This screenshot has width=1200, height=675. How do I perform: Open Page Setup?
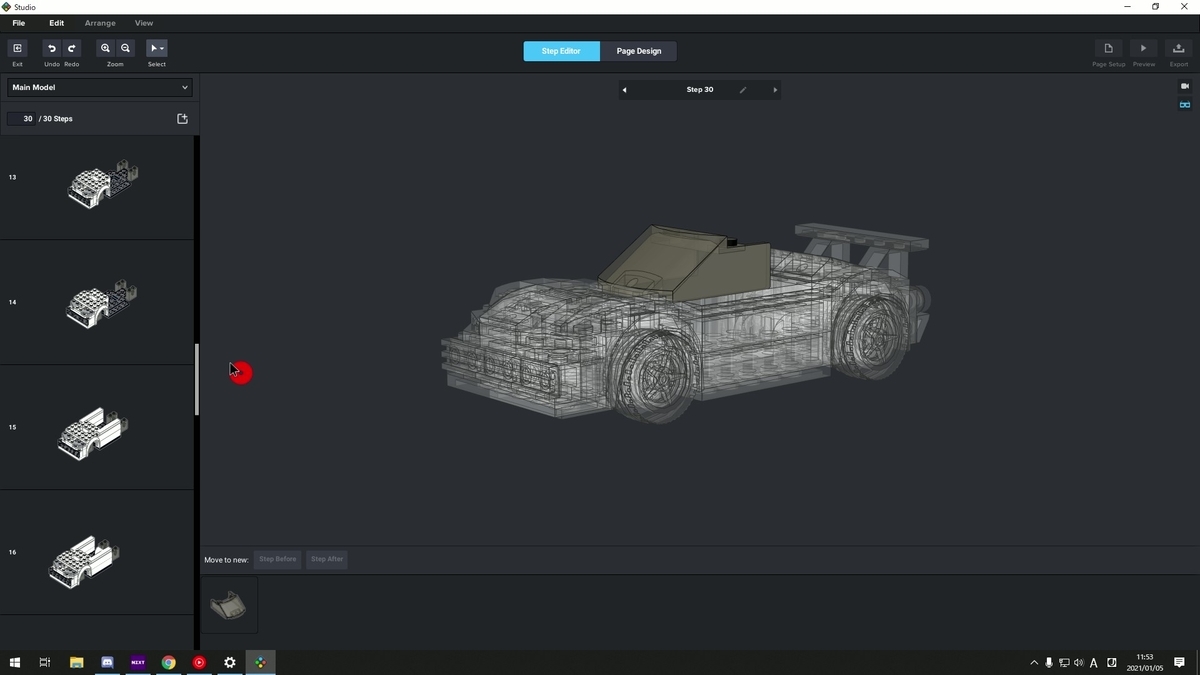click(1108, 48)
